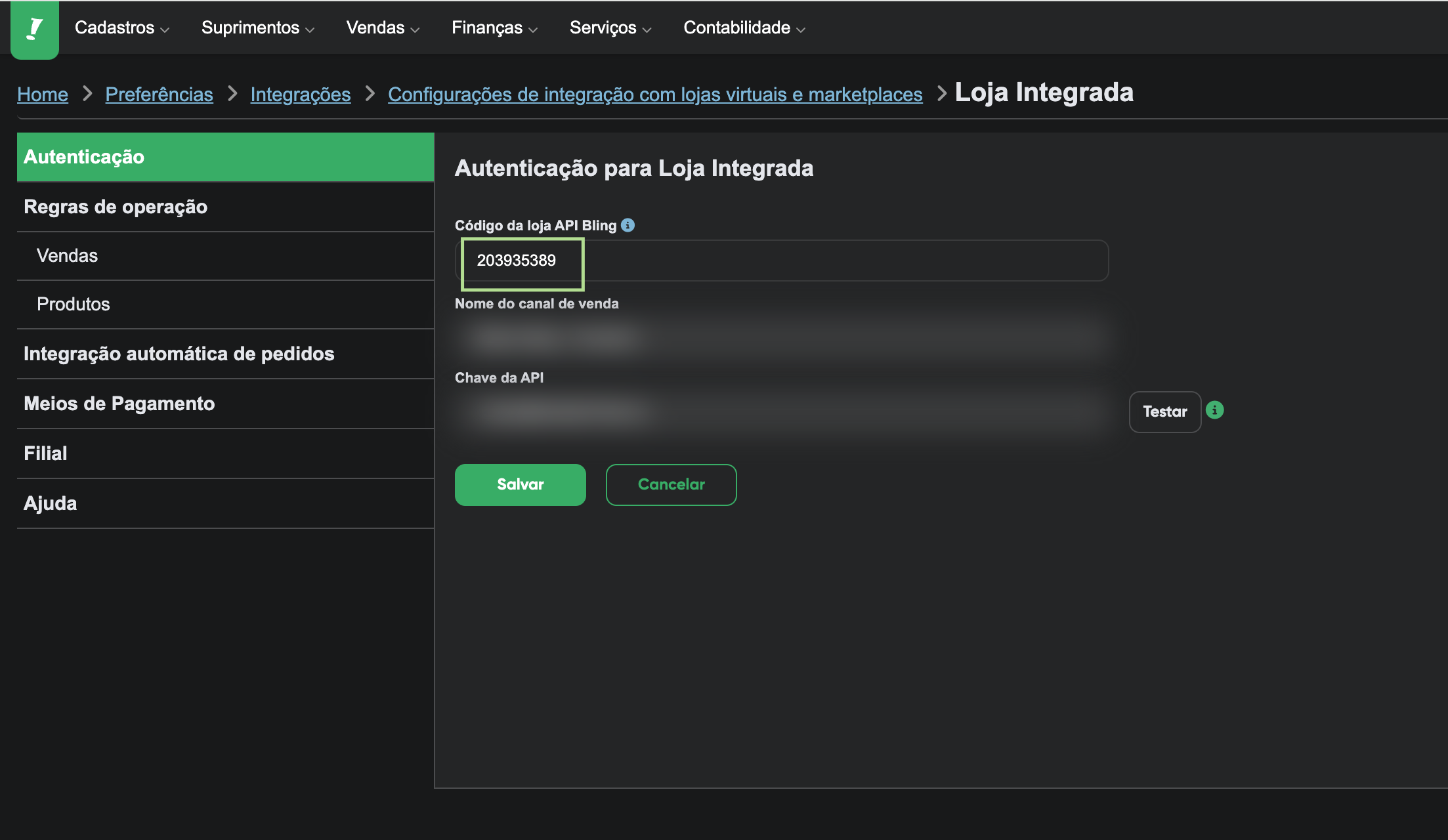The width and height of the screenshot is (1448, 840).
Task: Click info icon beside Código da loja API Bling
Action: (628, 225)
